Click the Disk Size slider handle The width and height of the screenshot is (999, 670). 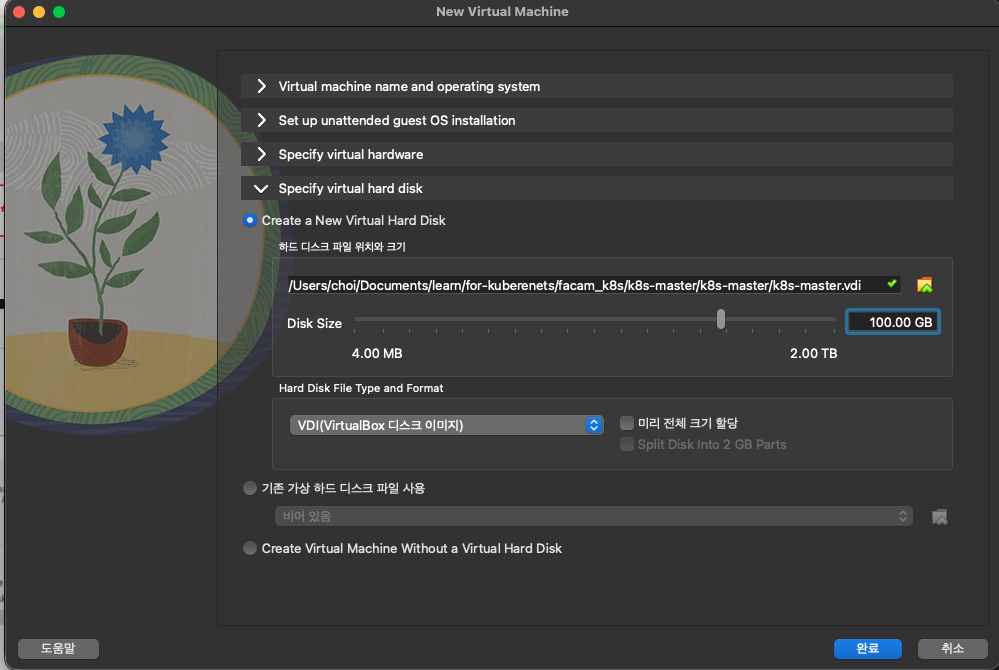721,319
